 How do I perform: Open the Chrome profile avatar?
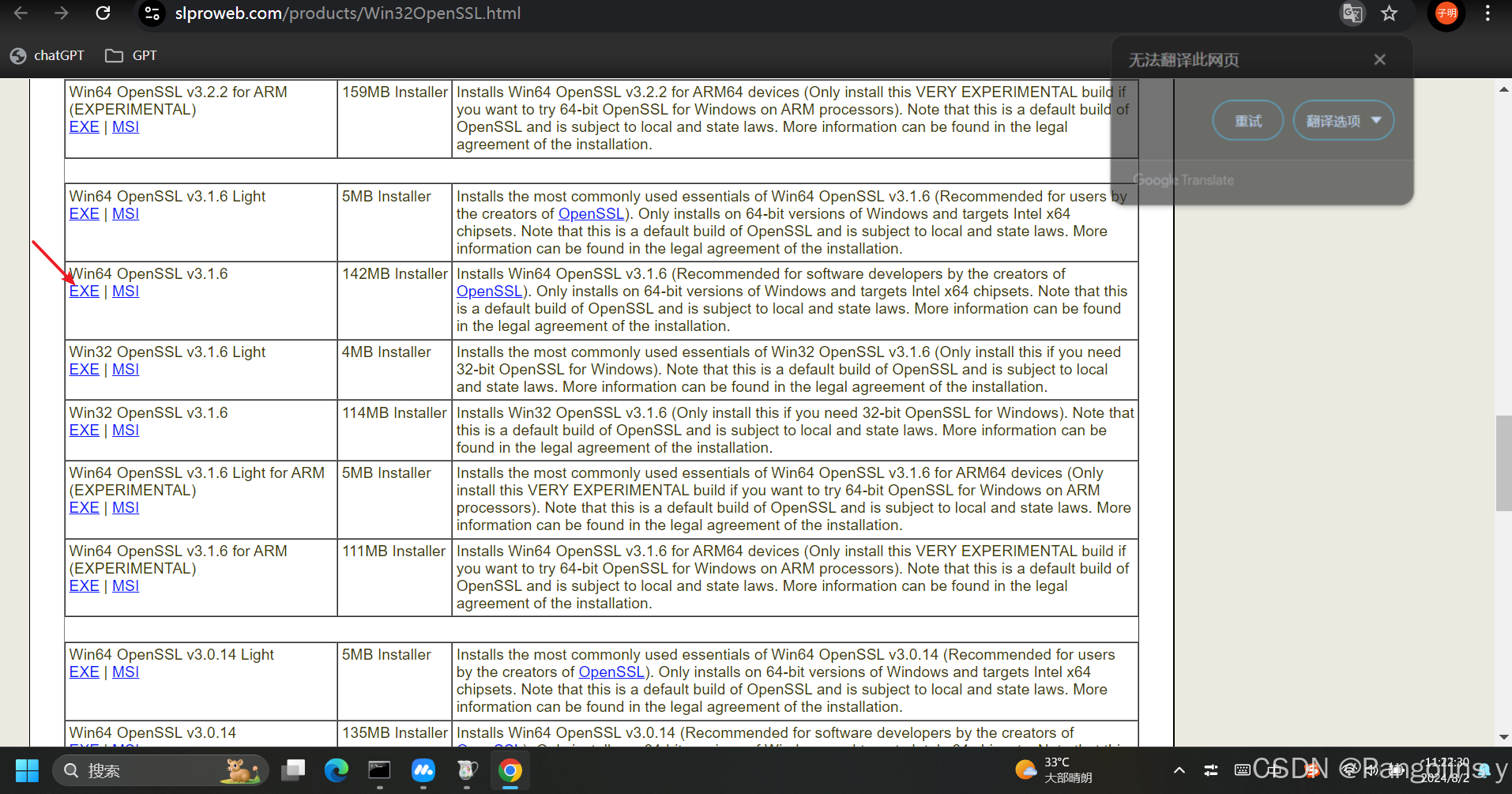point(1446,13)
